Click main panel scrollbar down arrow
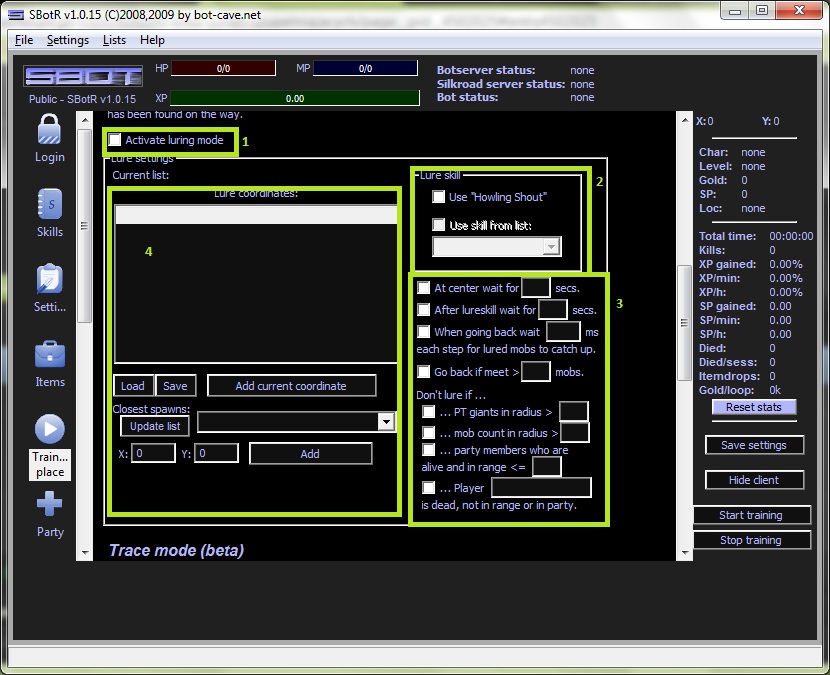This screenshot has height=675, width=830. click(684, 553)
